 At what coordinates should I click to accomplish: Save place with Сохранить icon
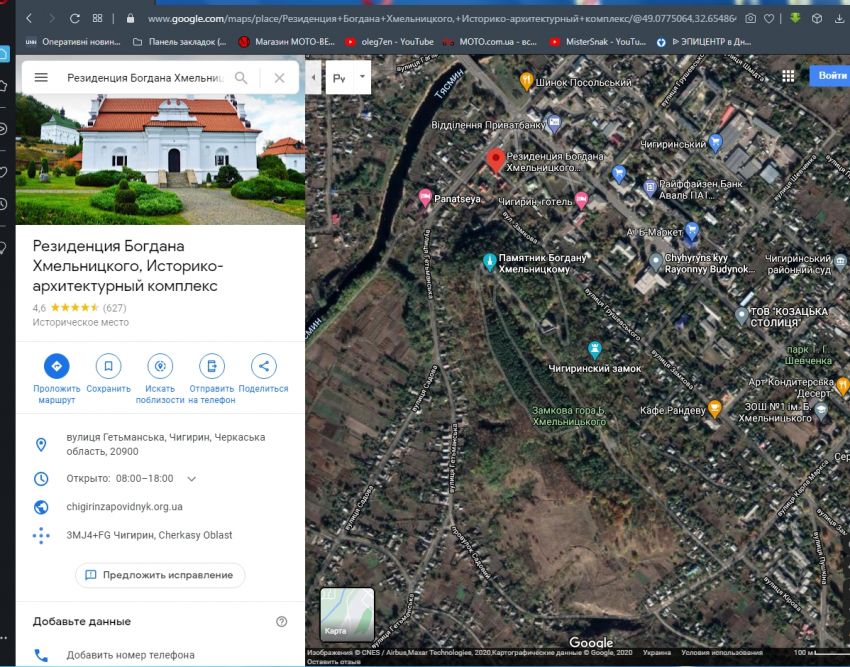point(108,366)
